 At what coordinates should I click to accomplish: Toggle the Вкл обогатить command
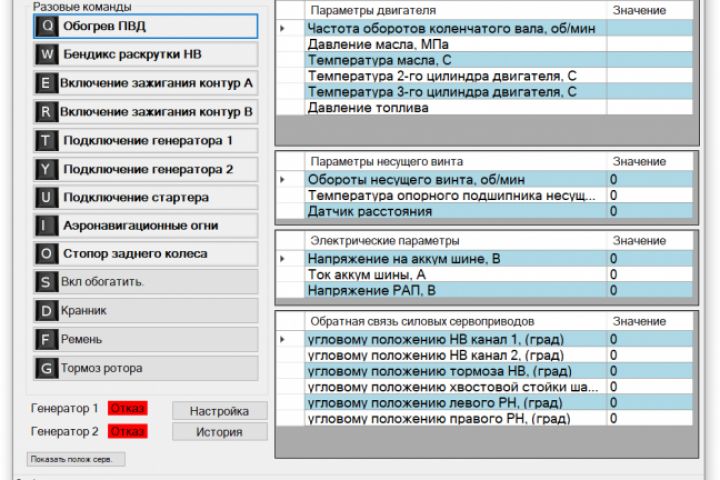[146, 282]
